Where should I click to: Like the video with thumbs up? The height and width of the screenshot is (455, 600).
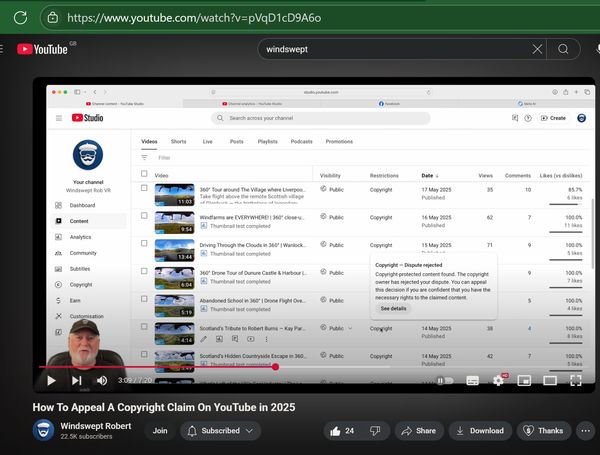point(342,431)
